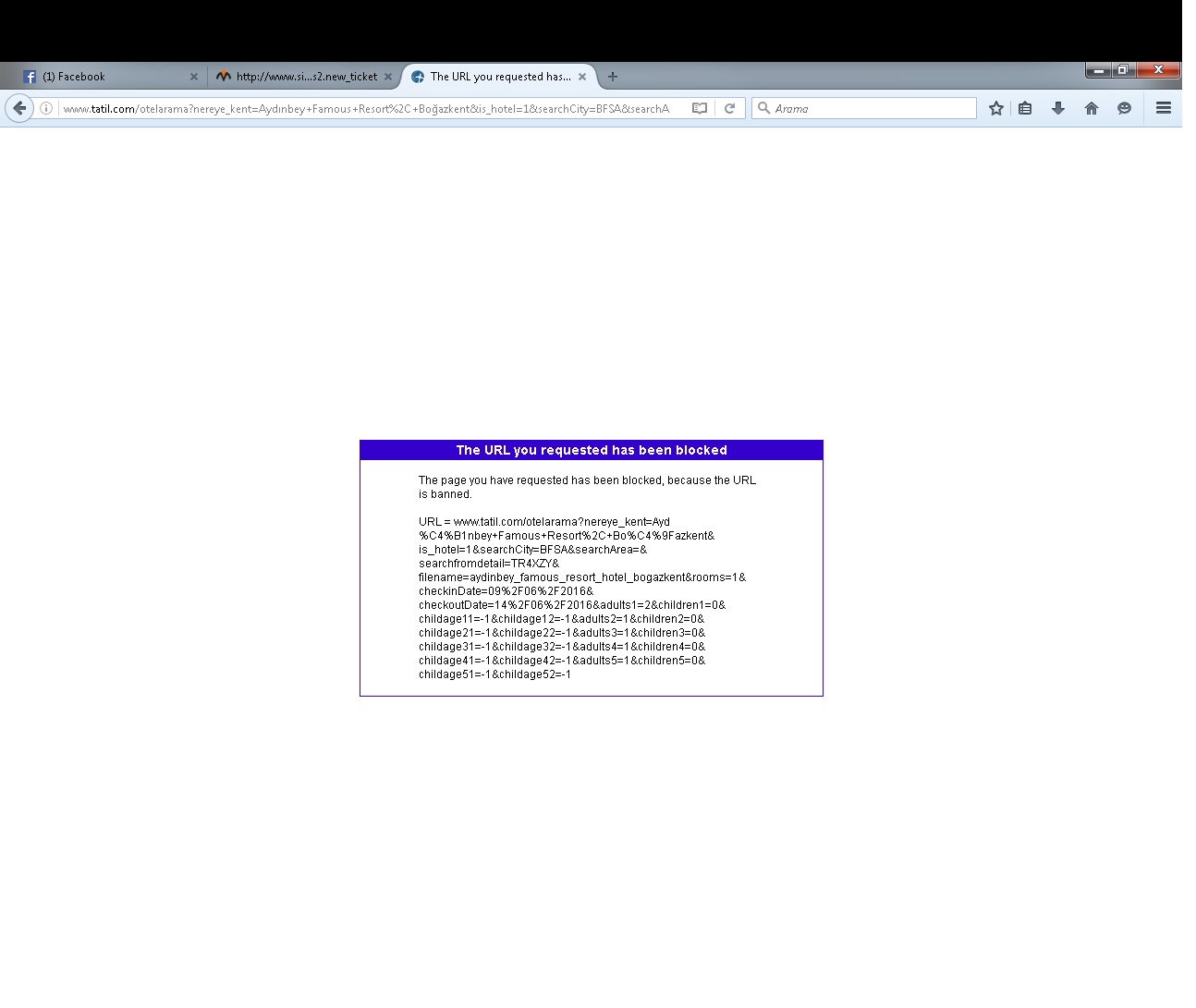Go back using the back arrow button
This screenshot has height=1008, width=1196.
pos(19,108)
